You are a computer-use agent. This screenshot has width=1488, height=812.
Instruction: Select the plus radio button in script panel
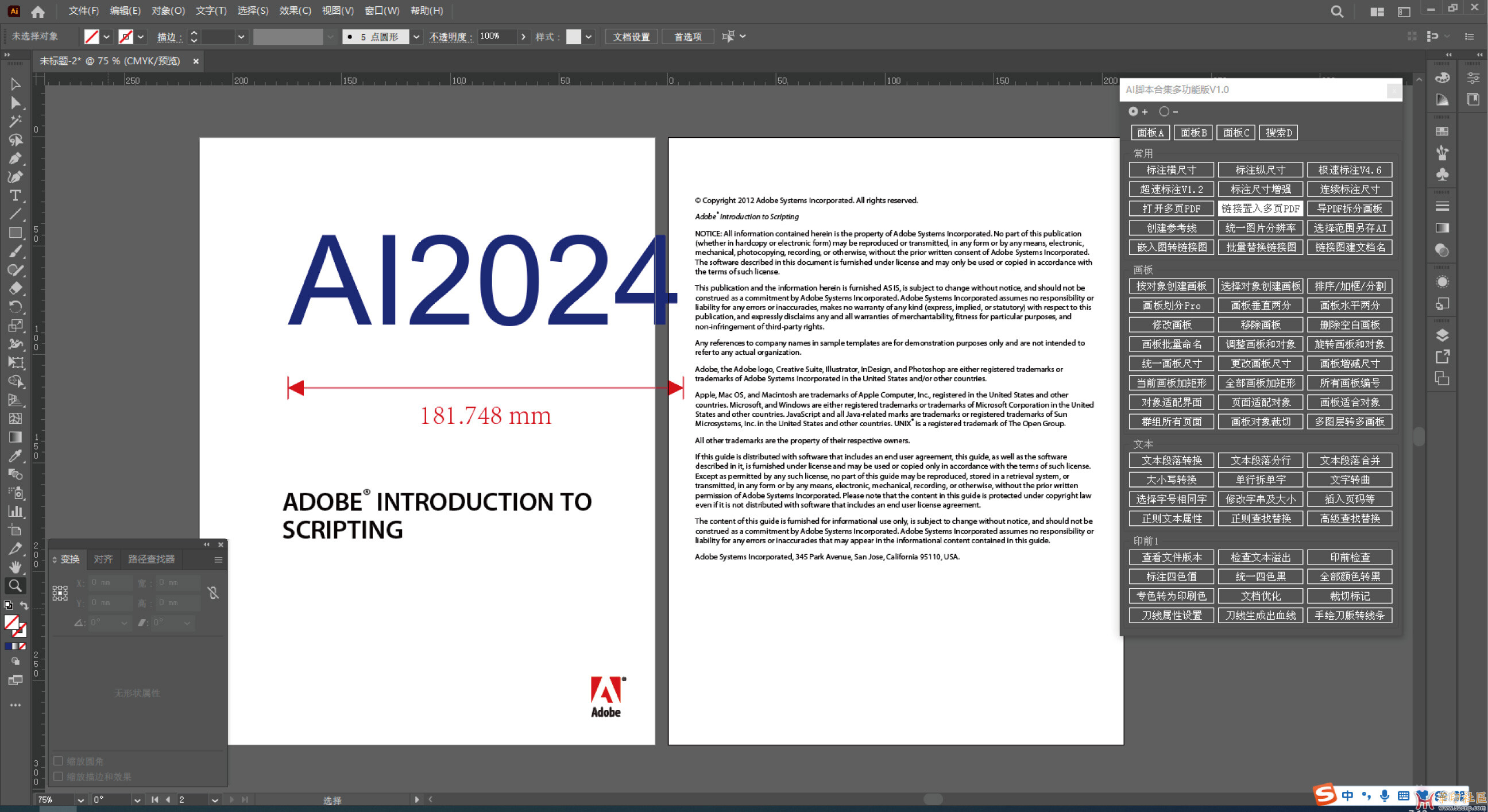coord(1133,111)
